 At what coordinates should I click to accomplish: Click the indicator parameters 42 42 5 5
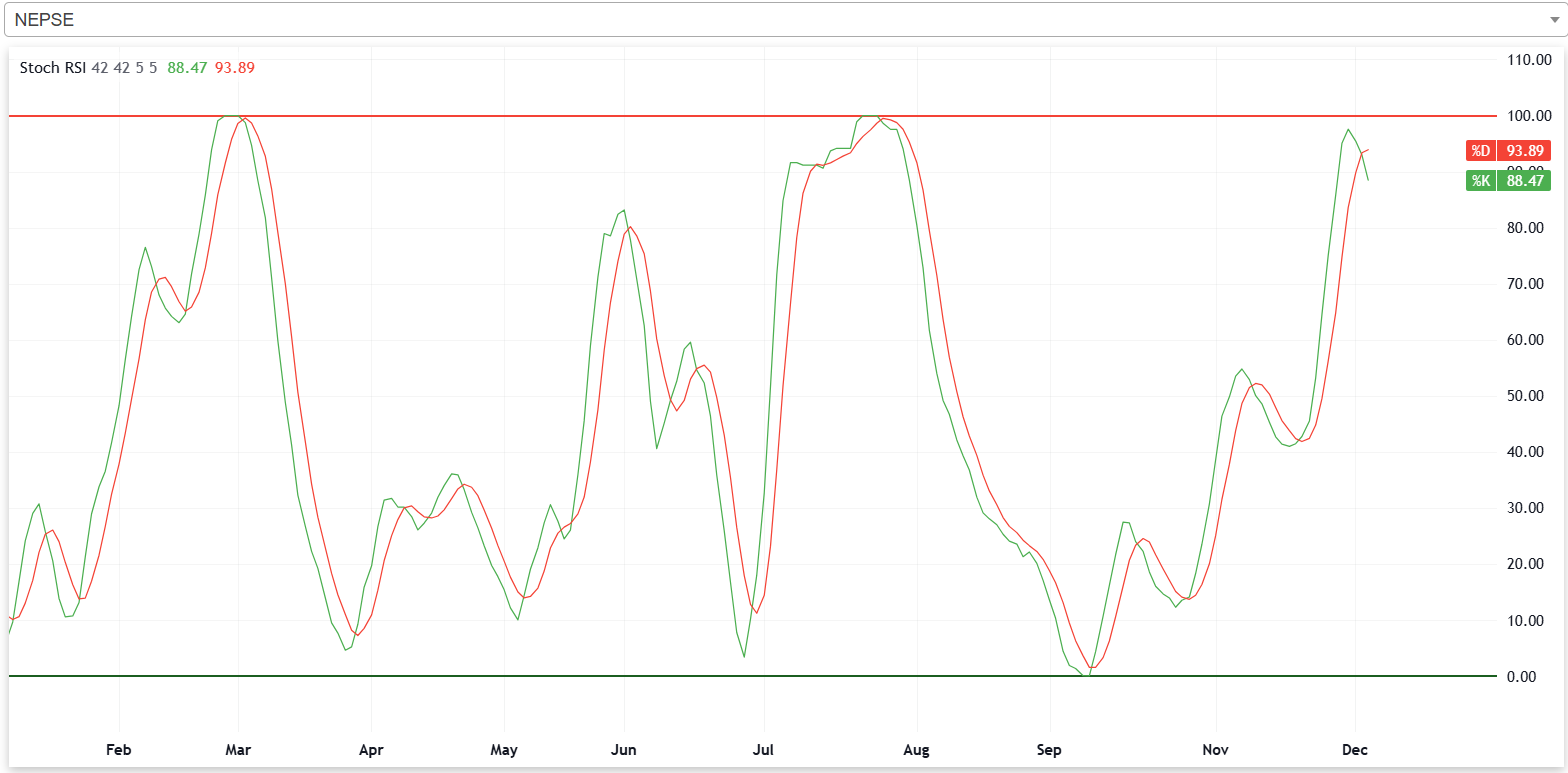coord(124,68)
